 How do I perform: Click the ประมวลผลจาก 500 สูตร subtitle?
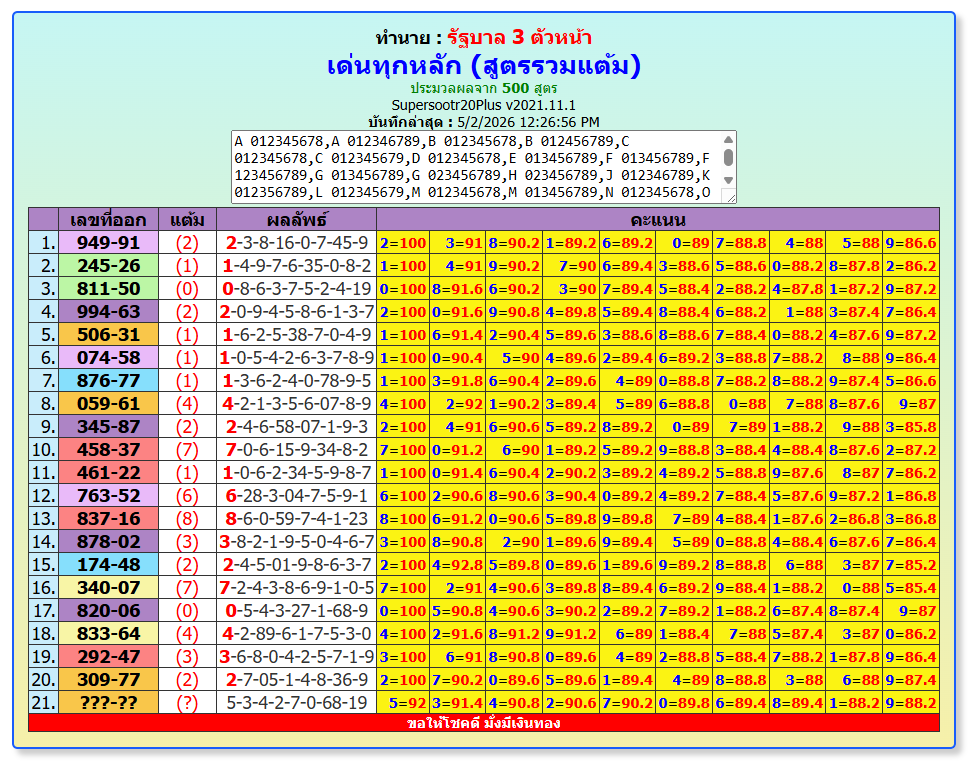tap(484, 88)
